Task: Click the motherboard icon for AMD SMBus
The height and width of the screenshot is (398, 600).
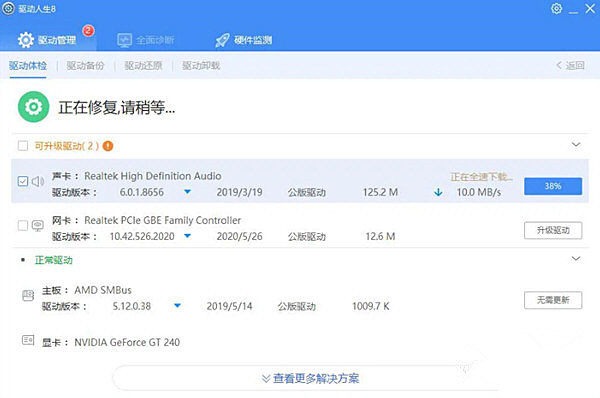Action: 28,295
